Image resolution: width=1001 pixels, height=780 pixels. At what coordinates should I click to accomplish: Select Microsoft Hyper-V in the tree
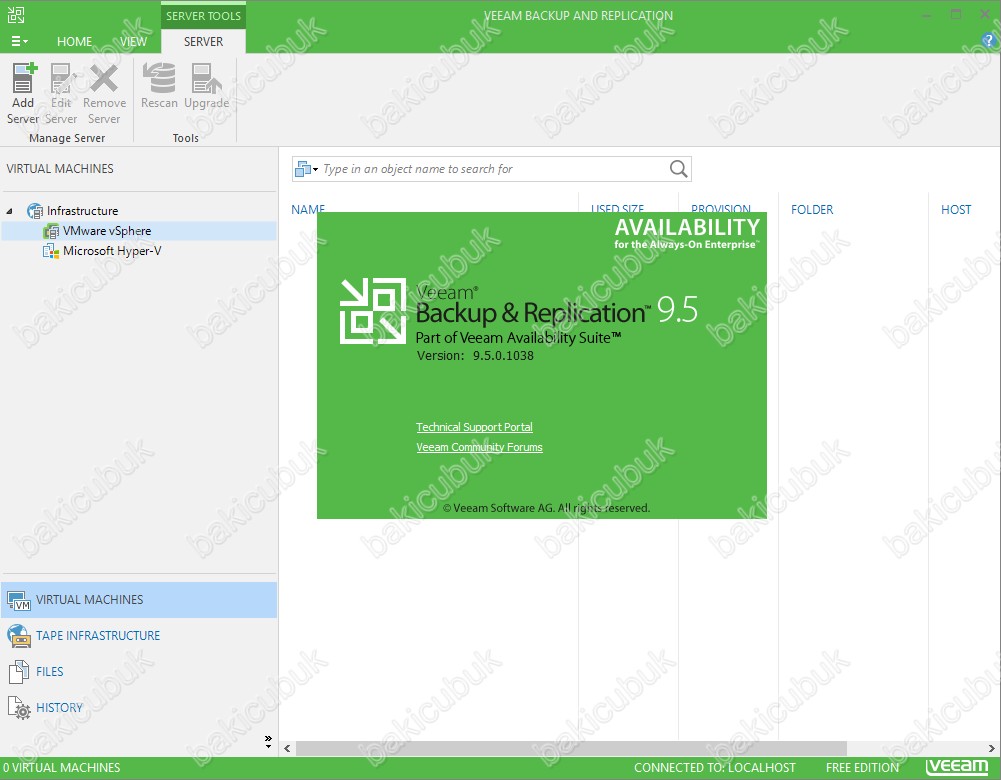(x=112, y=251)
